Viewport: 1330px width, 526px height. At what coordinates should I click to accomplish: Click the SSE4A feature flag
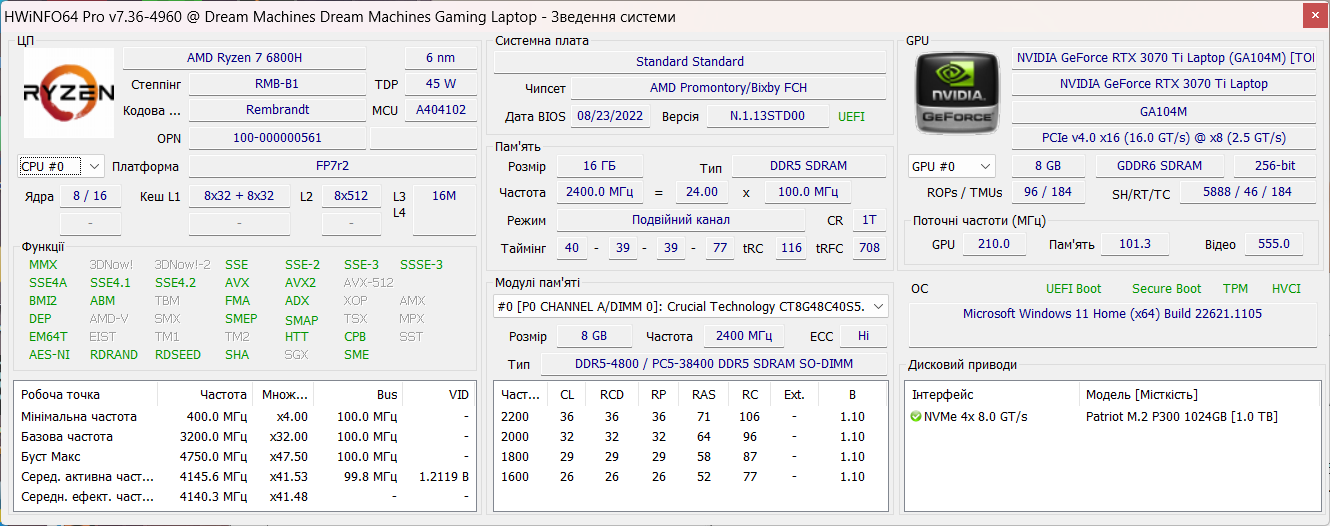click(x=48, y=283)
